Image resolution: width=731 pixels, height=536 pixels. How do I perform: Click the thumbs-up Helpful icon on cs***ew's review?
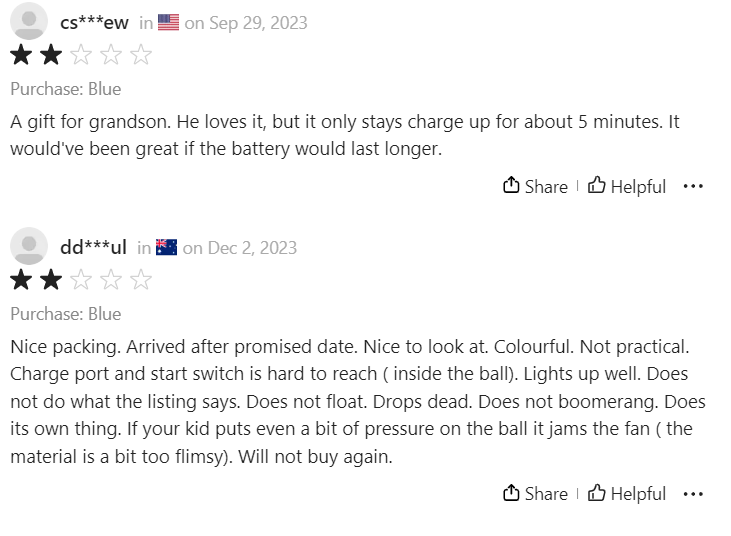597,186
